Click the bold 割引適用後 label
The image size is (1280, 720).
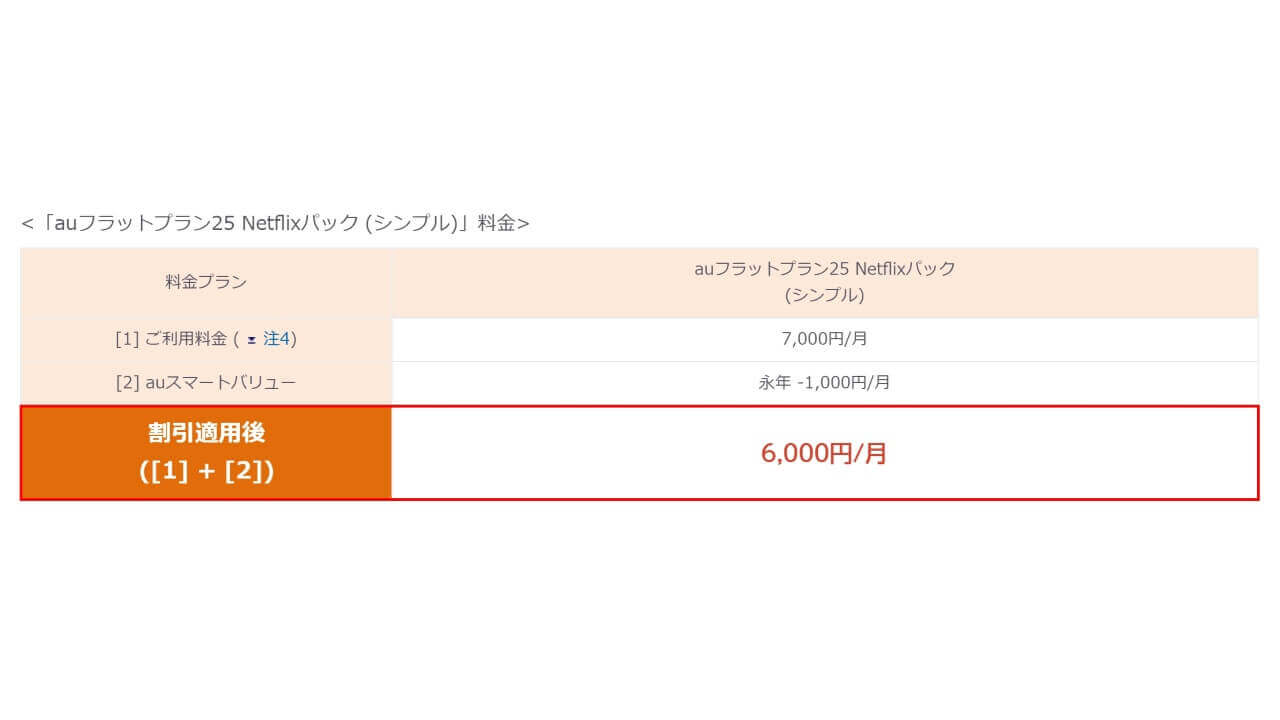pos(206,434)
